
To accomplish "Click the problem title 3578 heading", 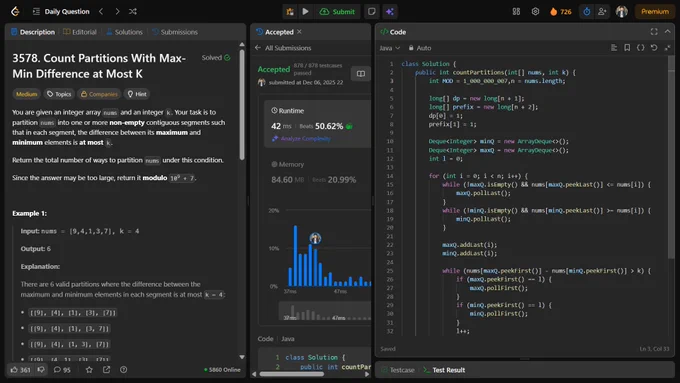I will point(99,66).
